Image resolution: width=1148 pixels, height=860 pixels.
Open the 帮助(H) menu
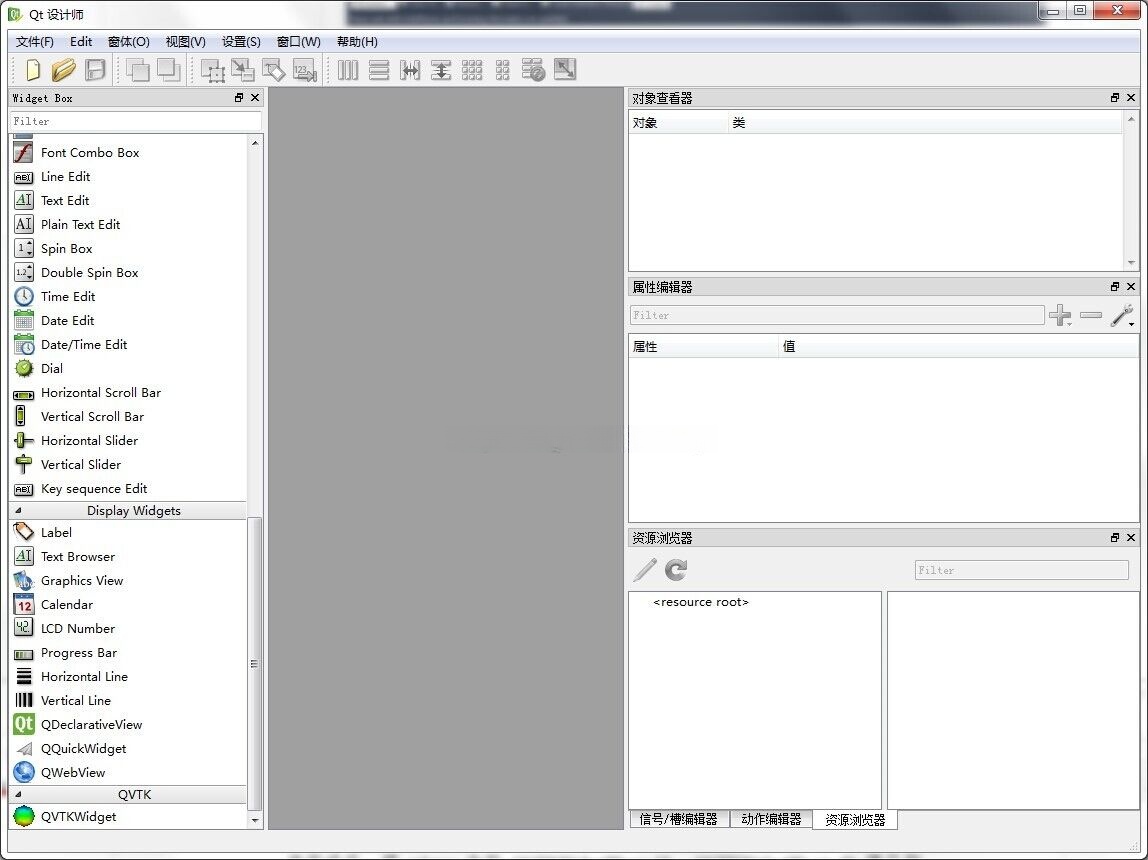tap(357, 42)
